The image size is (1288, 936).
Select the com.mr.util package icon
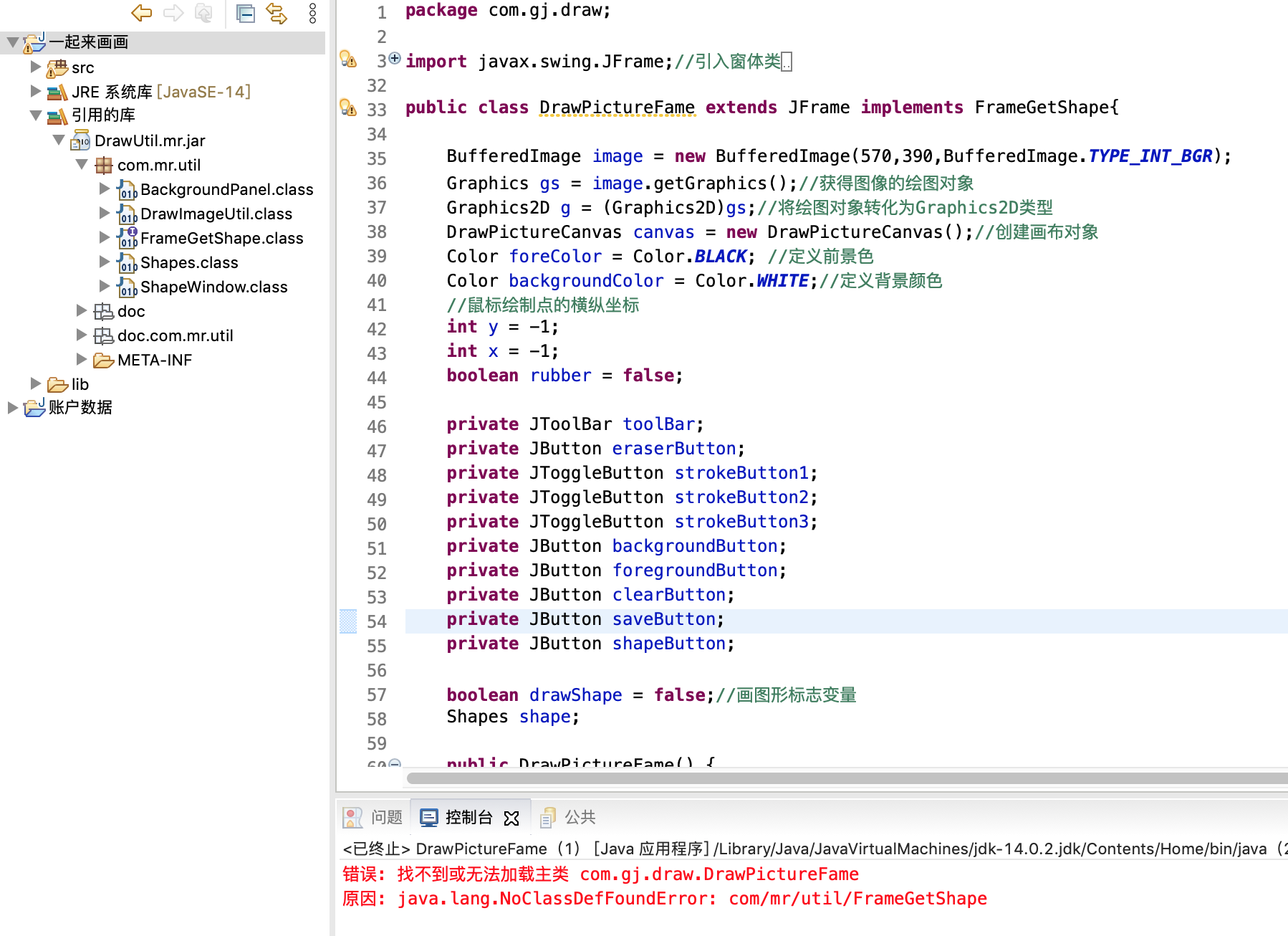(x=104, y=166)
